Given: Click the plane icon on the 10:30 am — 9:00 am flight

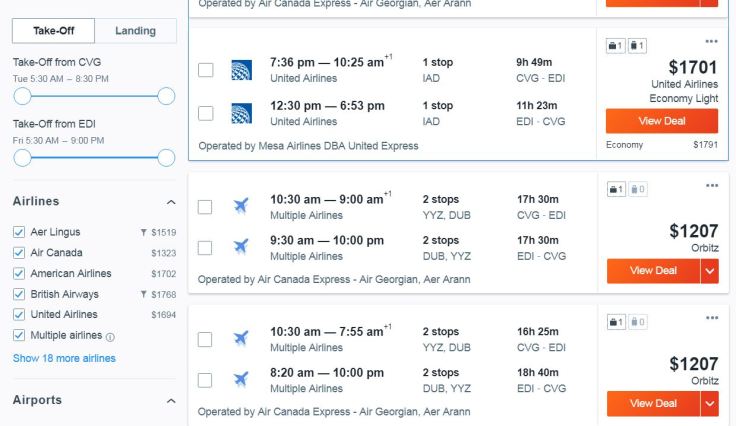Looking at the screenshot, I should (x=240, y=206).
